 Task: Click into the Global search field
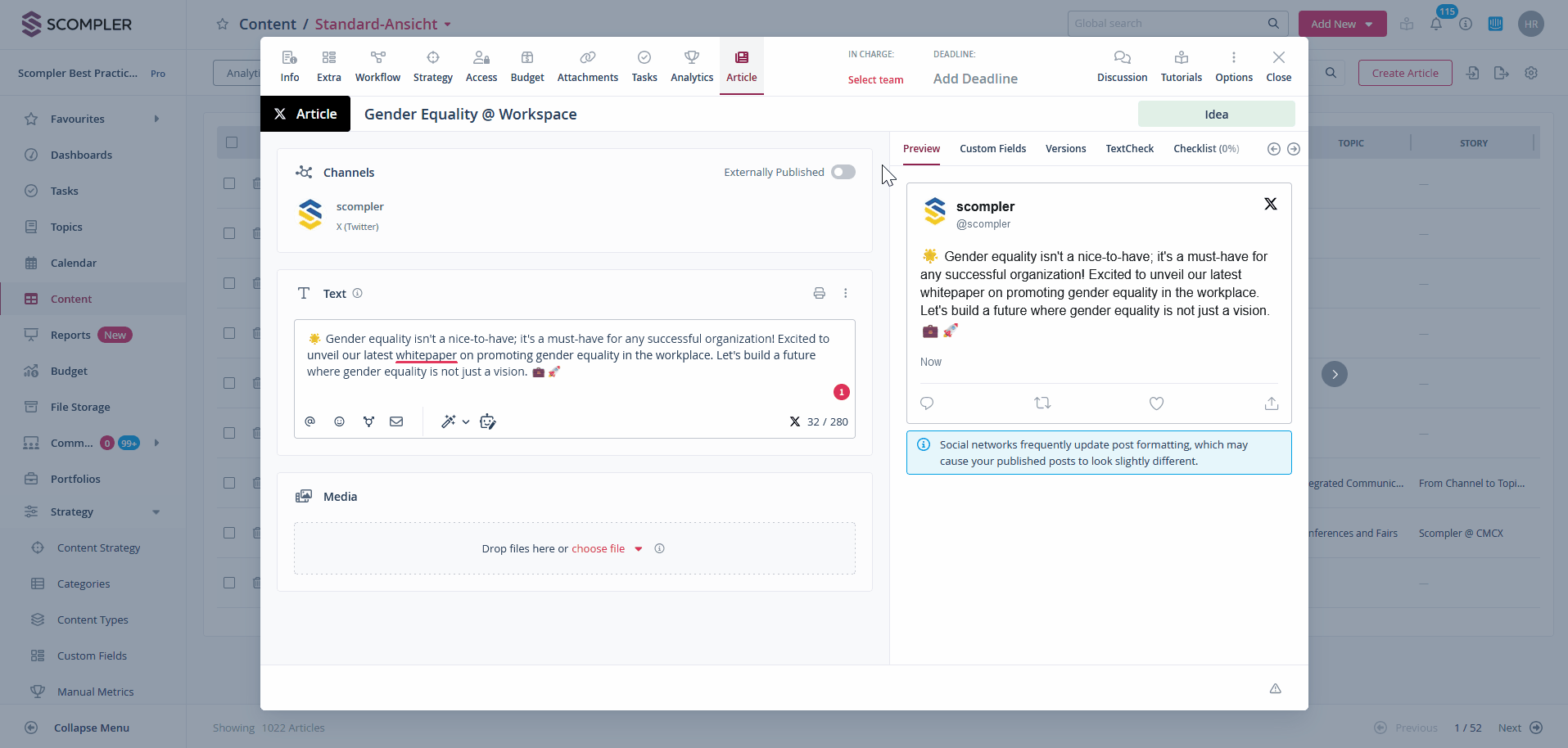click(1167, 24)
